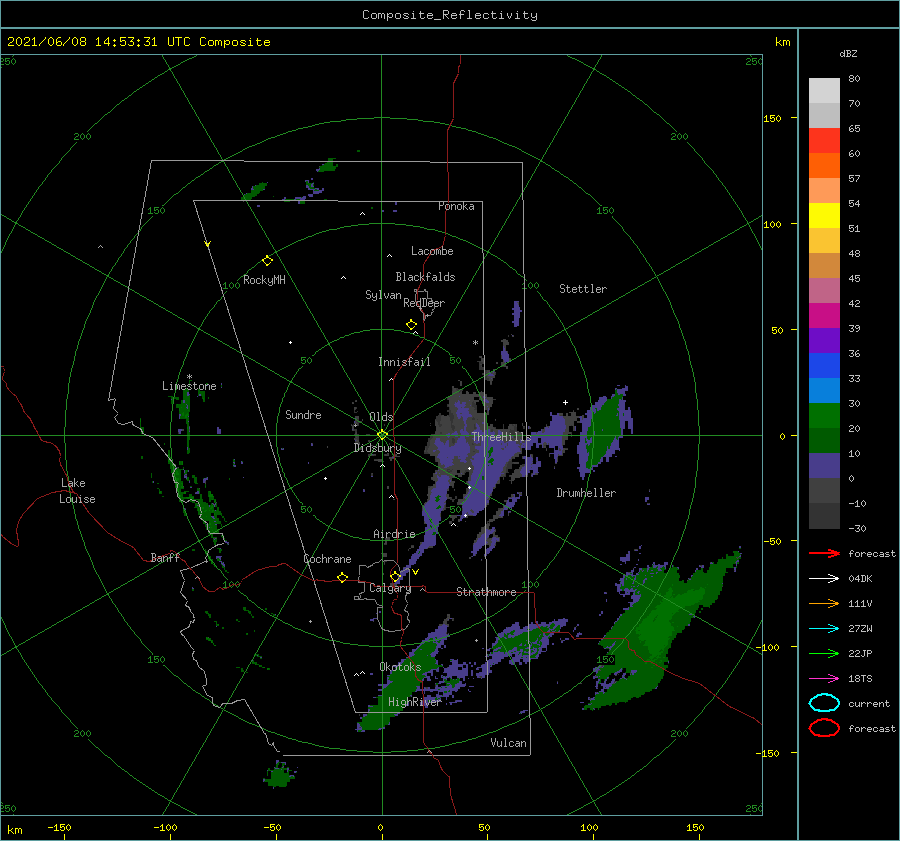Click the '2021/06/08 14:53:31 UTC Composite' timestamp
This screenshot has width=900, height=841.
pos(139,42)
